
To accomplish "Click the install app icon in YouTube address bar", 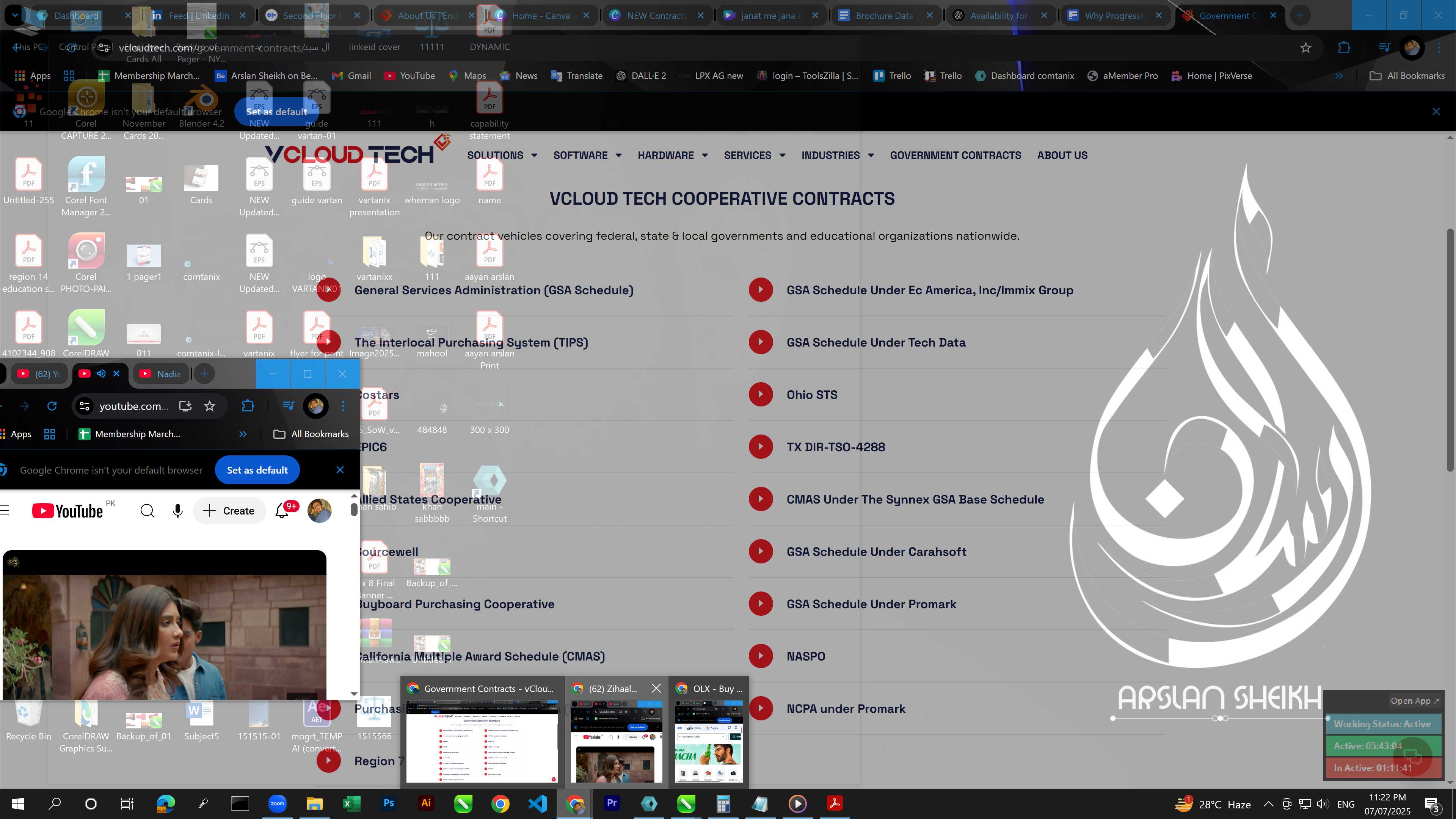I will click(185, 406).
